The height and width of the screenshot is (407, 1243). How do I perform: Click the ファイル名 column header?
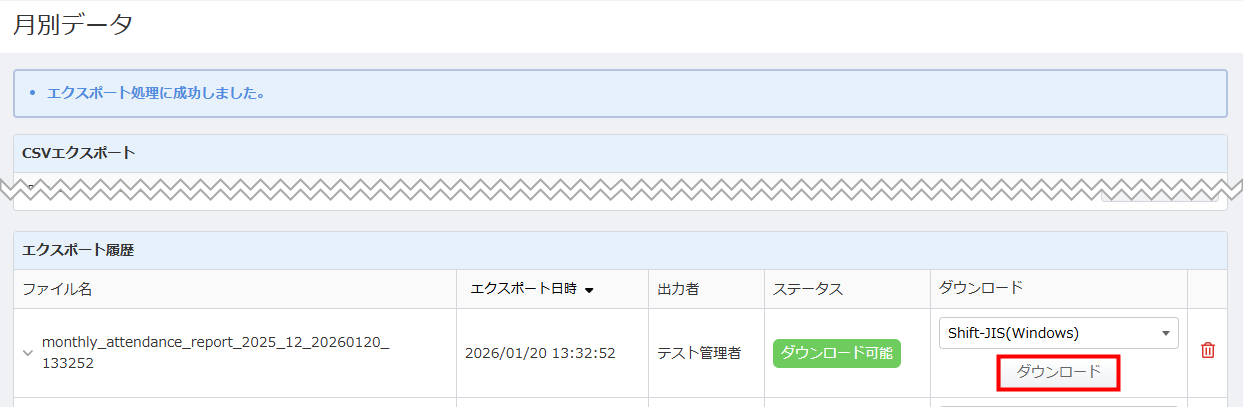point(57,289)
